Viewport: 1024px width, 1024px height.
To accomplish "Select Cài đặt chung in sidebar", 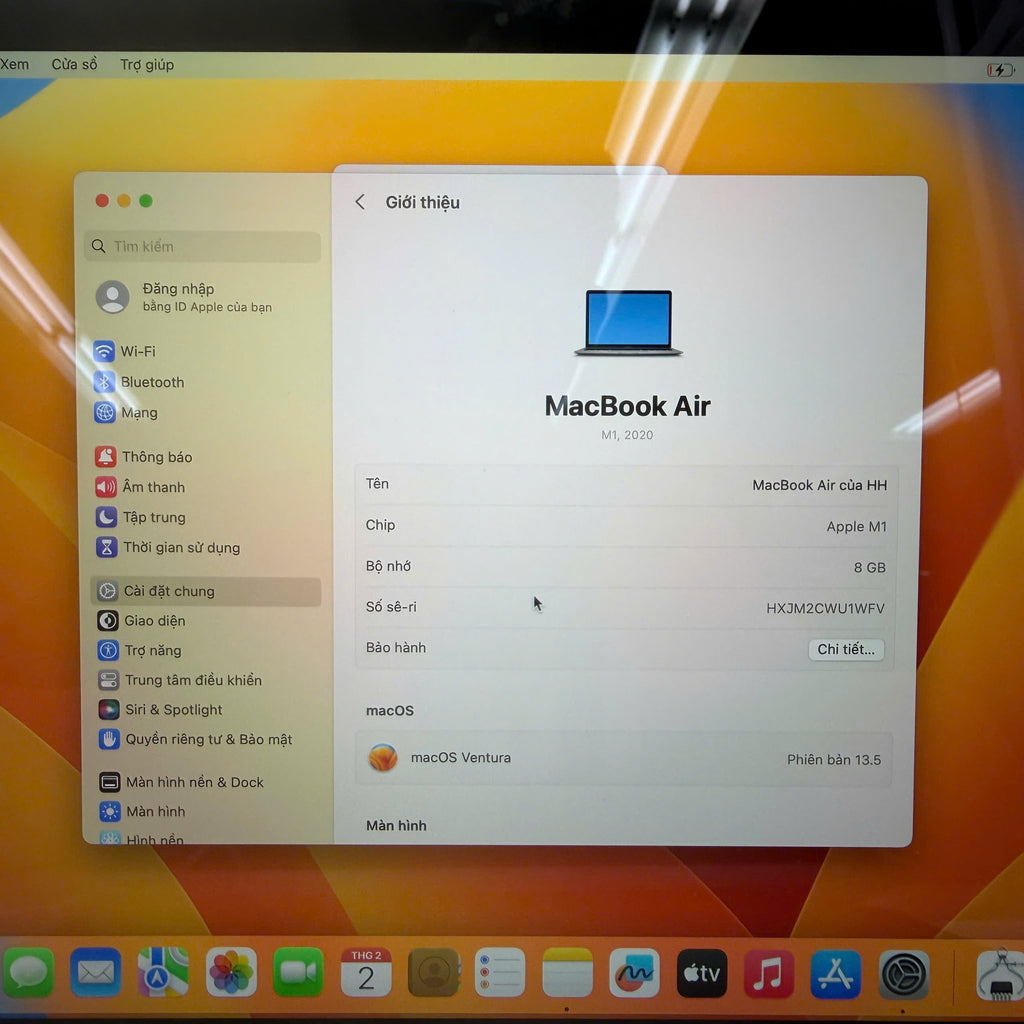I will click(x=168, y=591).
